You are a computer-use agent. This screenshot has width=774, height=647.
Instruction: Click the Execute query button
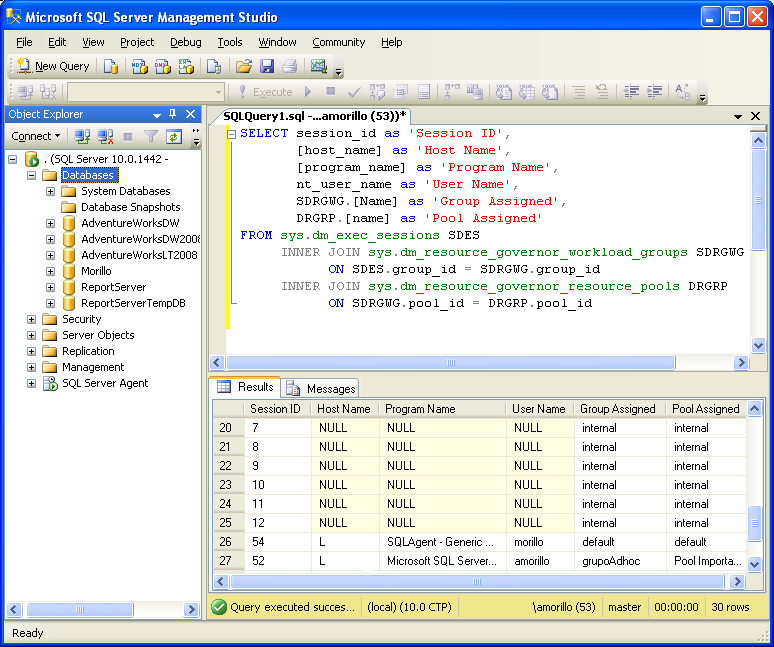[266, 92]
